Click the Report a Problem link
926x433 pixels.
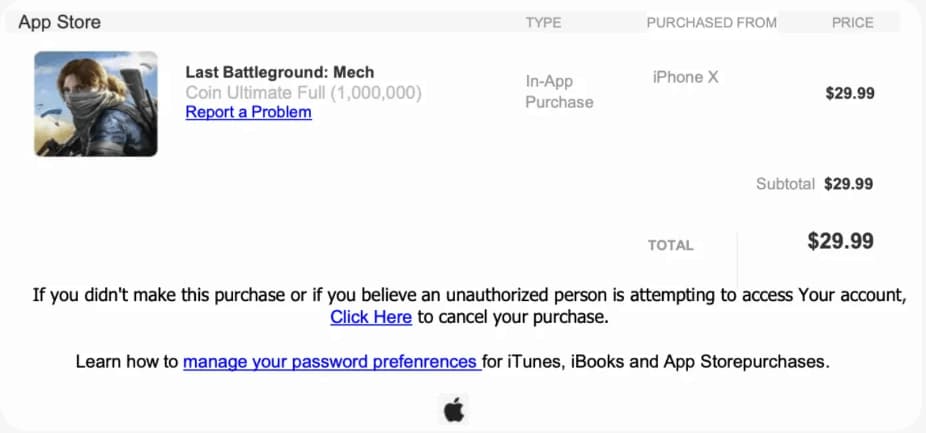[x=249, y=112]
